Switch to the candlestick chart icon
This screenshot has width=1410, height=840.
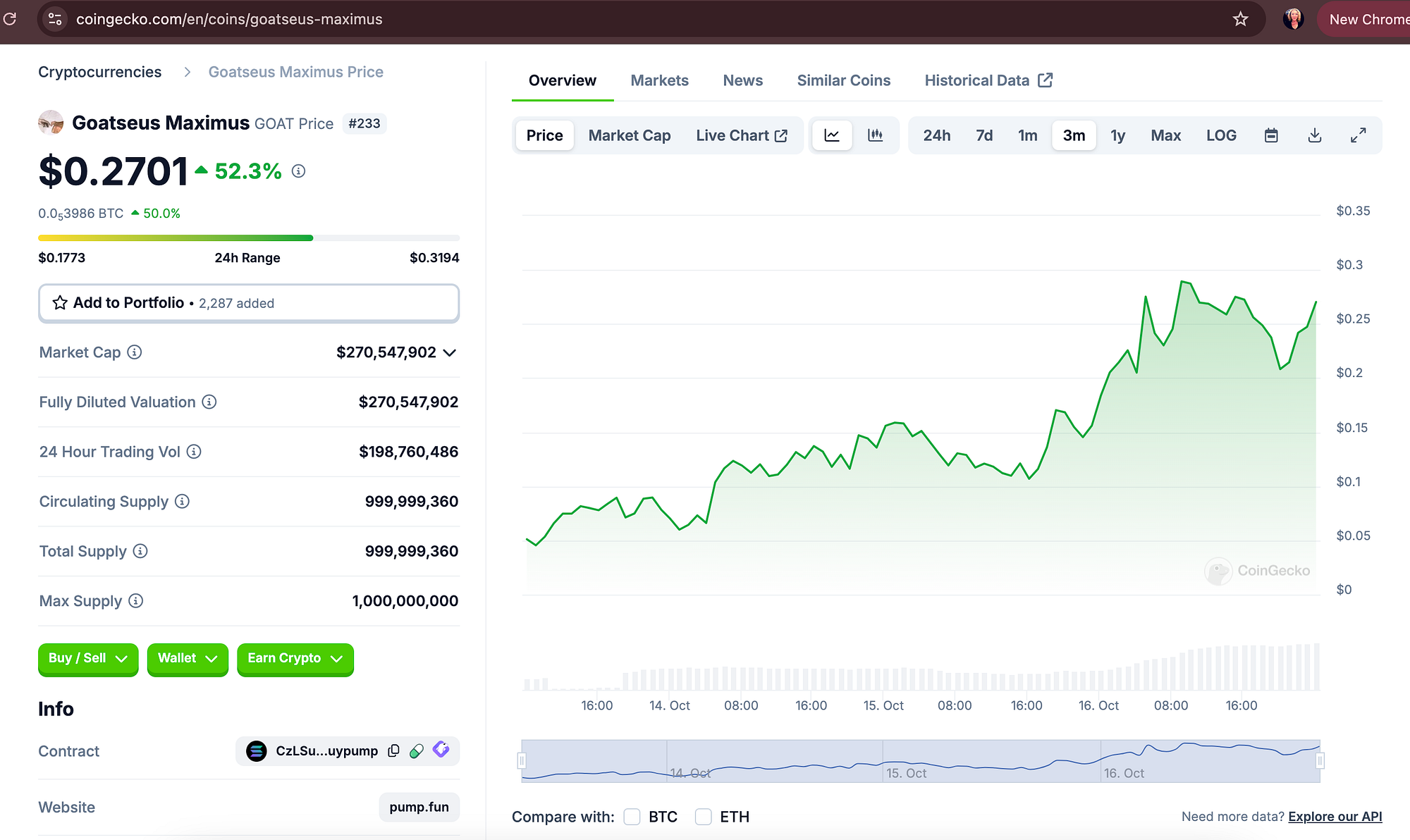[875, 135]
